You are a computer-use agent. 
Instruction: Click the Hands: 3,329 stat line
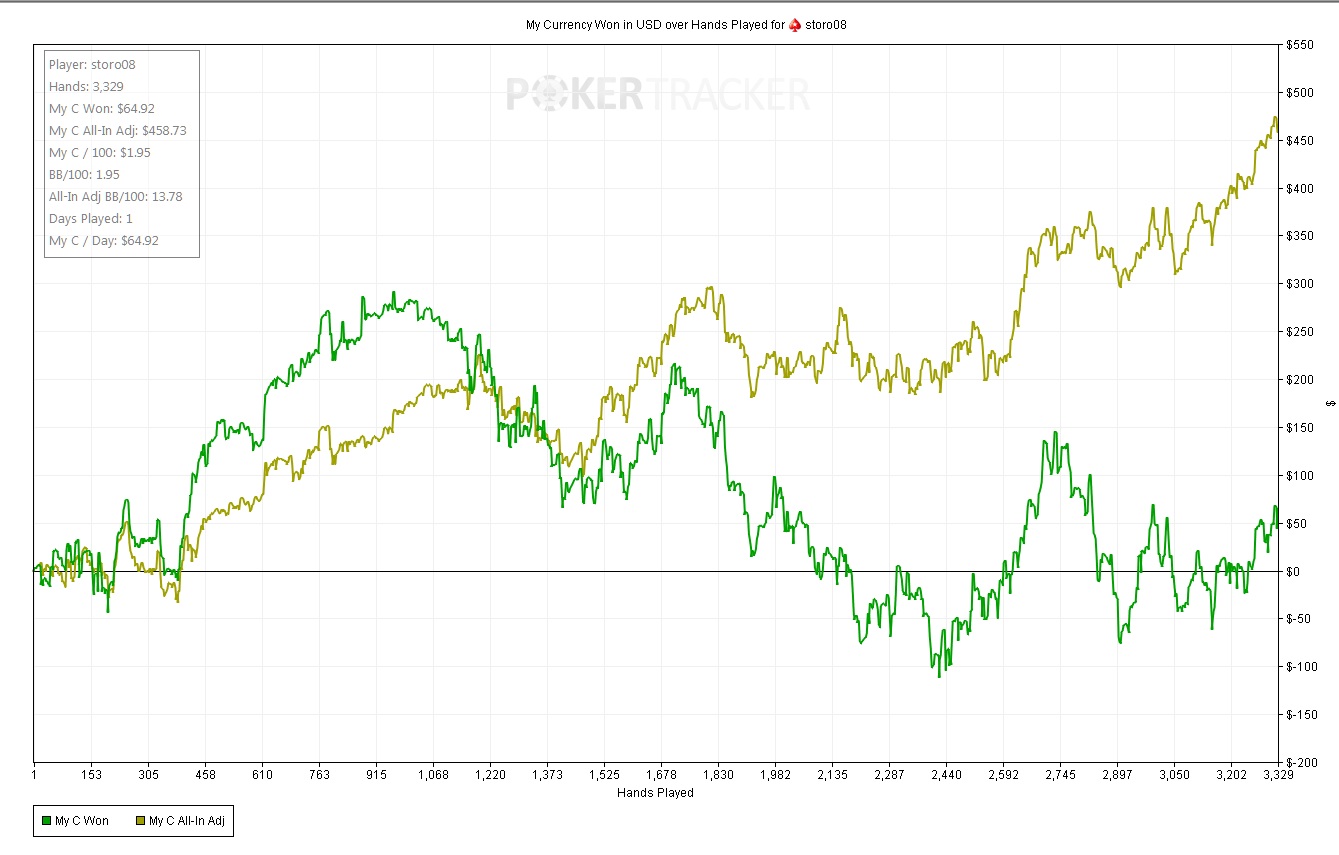coord(86,87)
